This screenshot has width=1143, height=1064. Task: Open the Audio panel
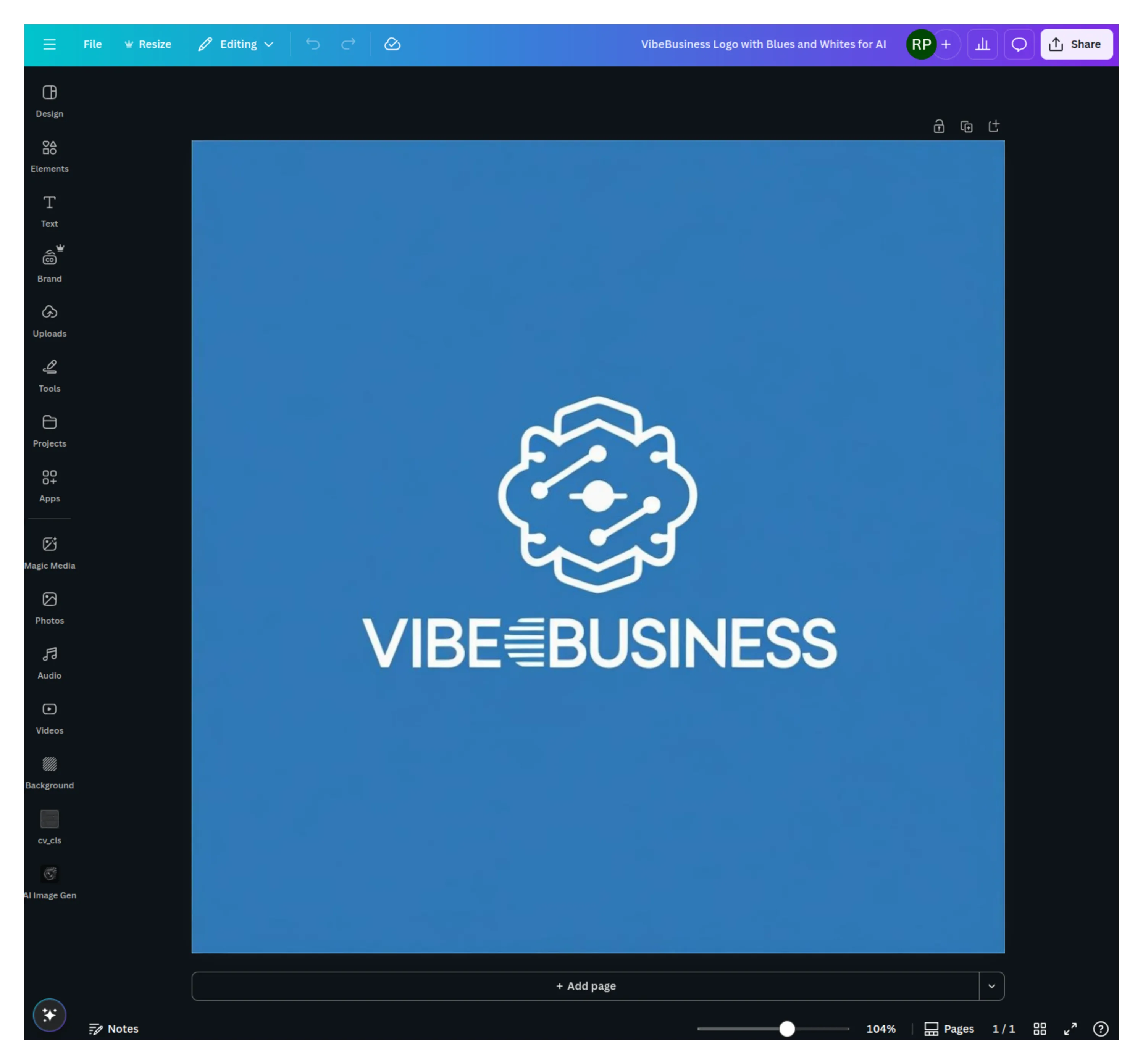50,662
